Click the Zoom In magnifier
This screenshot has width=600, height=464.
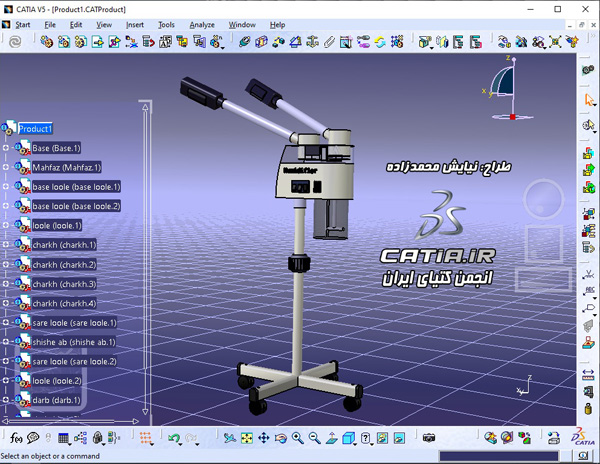(298, 438)
